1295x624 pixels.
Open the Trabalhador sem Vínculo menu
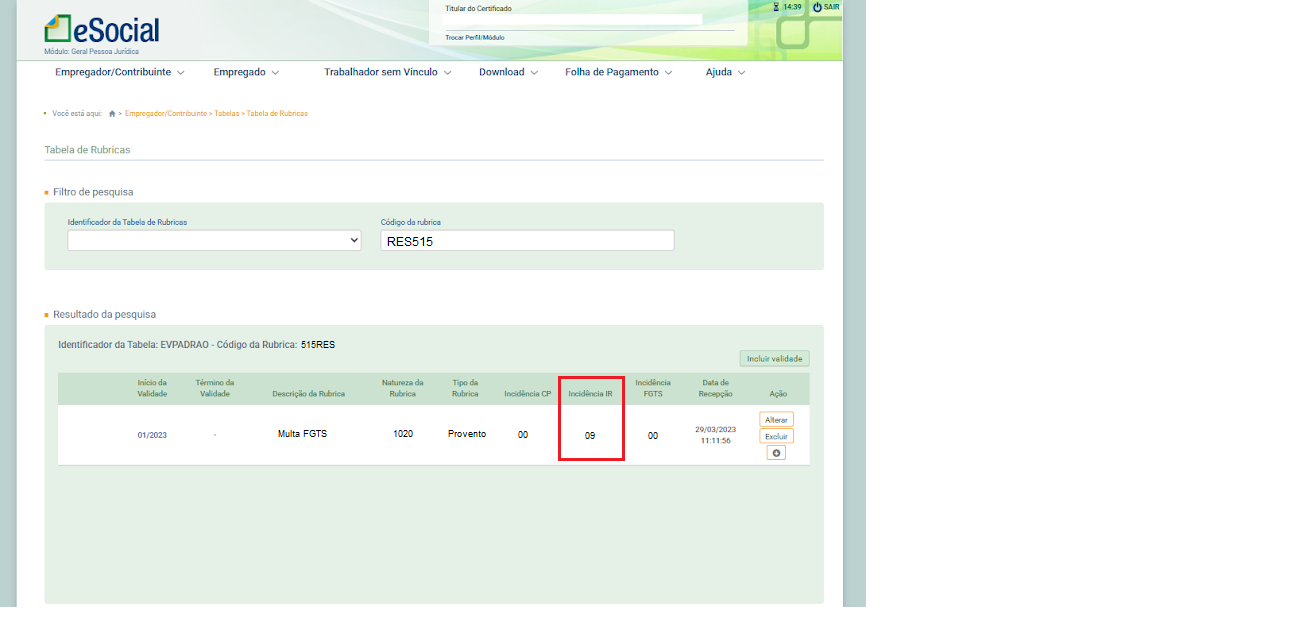point(388,72)
